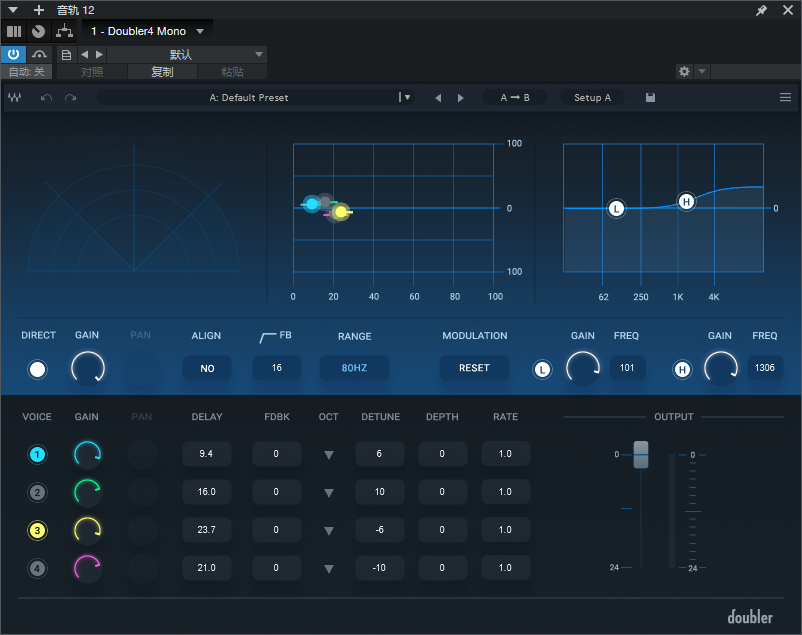Open the hamburger menu in plugin header
Image resolution: width=802 pixels, height=635 pixels.
point(785,98)
